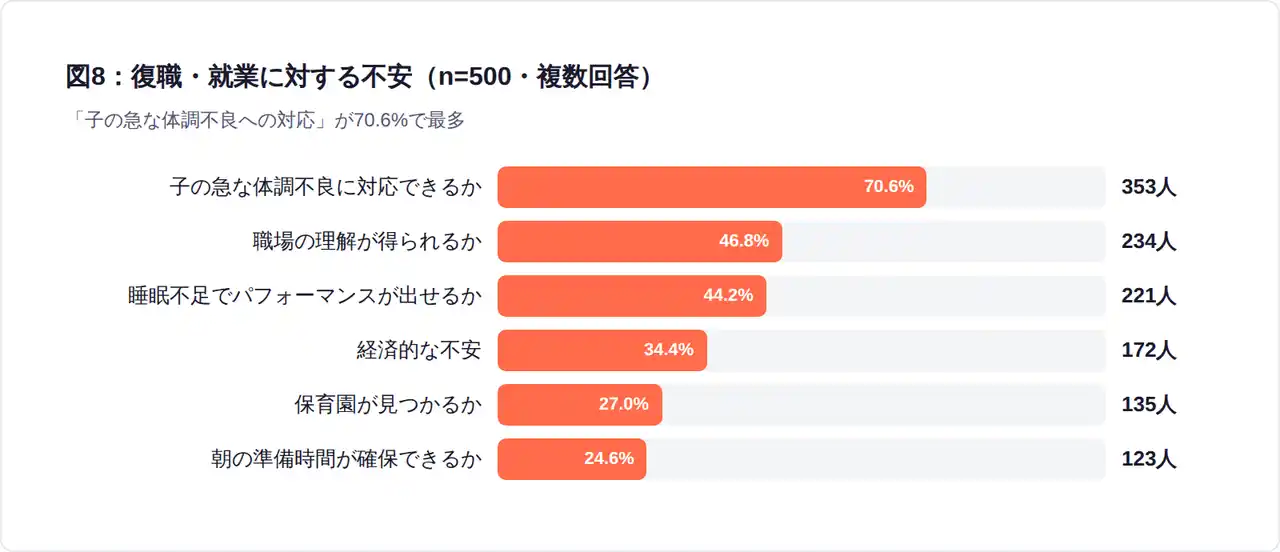Click the 221人 count value
Screen dimensions: 1280x552
click(x=1148, y=296)
